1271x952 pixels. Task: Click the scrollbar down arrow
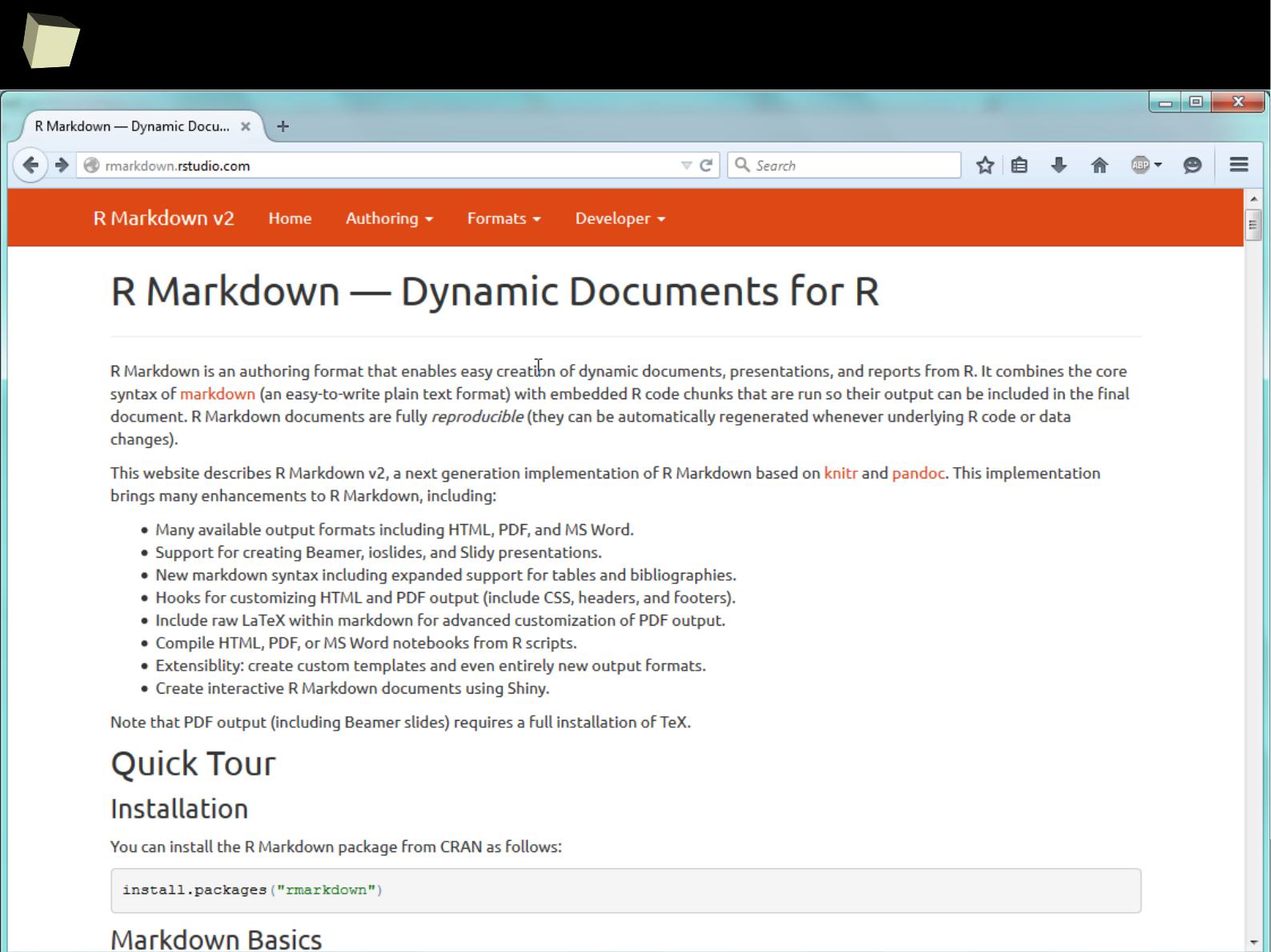[x=1253, y=943]
